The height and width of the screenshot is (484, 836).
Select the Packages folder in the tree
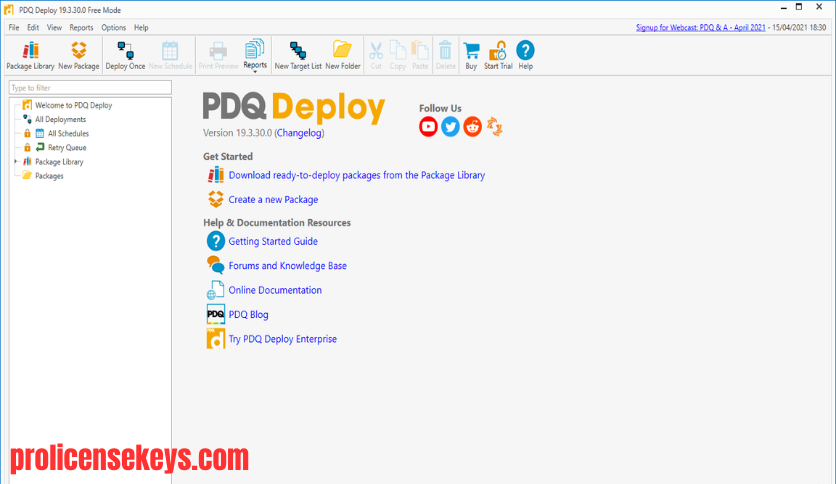tap(49, 176)
